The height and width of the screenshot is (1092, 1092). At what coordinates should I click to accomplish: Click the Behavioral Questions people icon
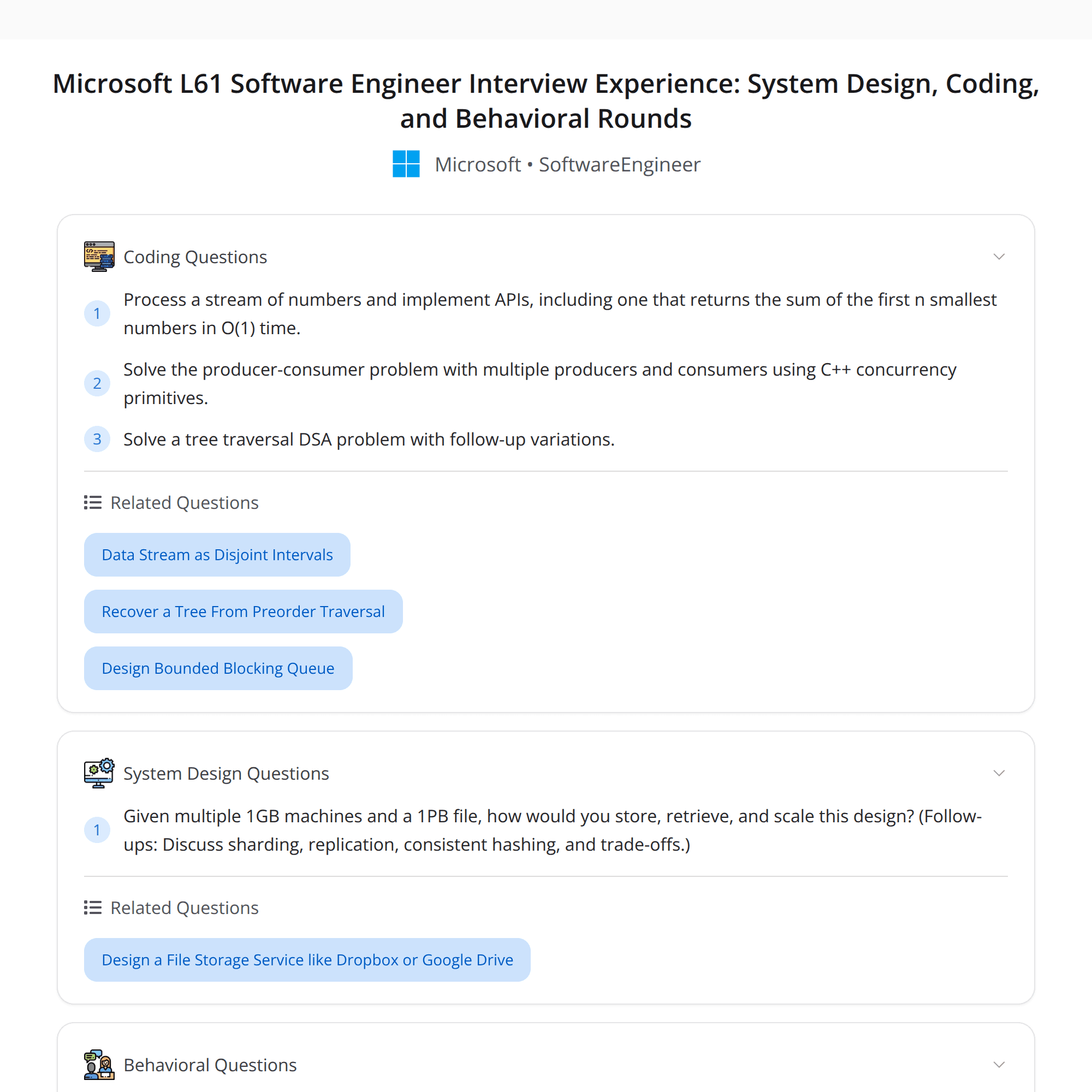pyautogui.click(x=99, y=1065)
